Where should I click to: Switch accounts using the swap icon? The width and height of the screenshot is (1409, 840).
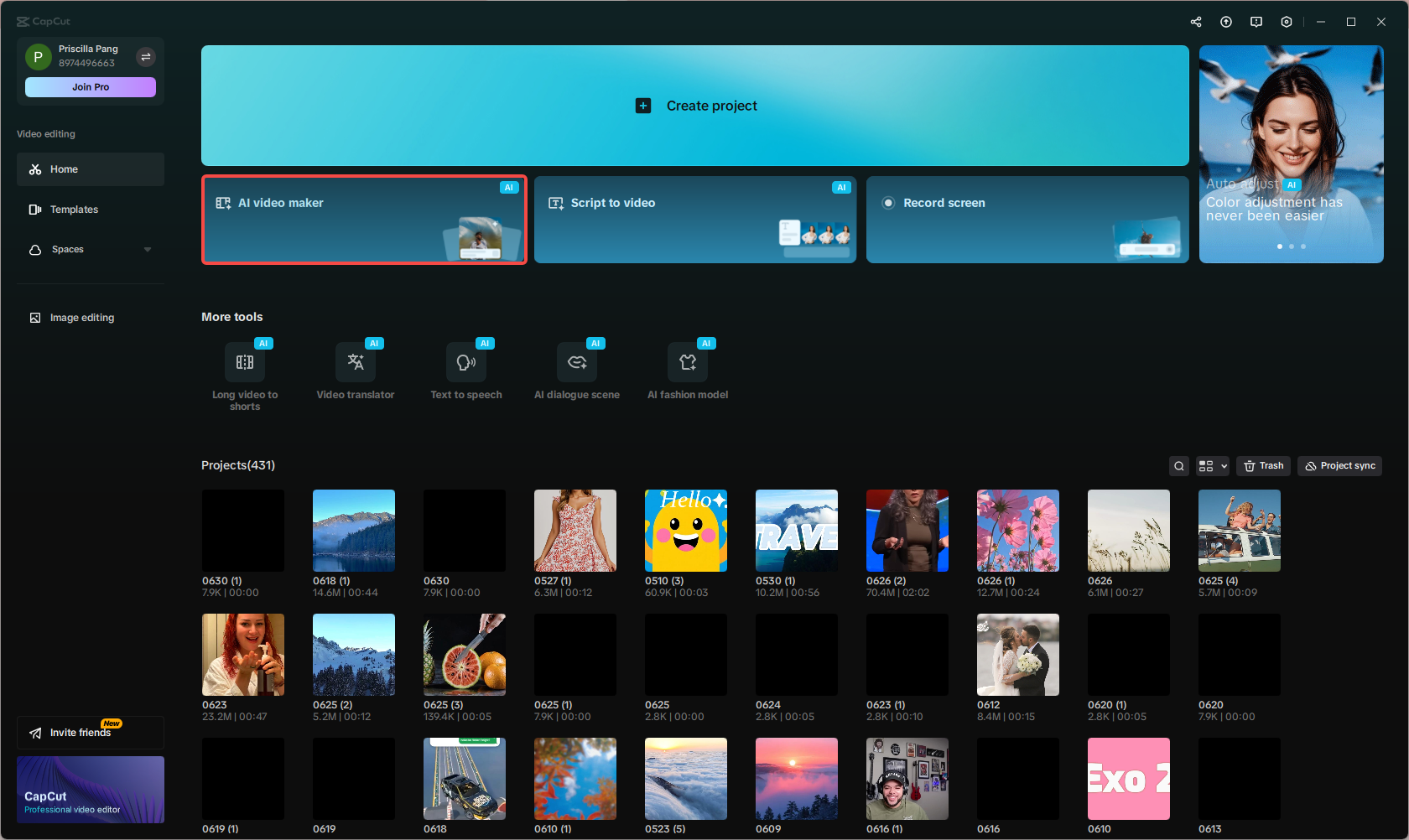146,57
